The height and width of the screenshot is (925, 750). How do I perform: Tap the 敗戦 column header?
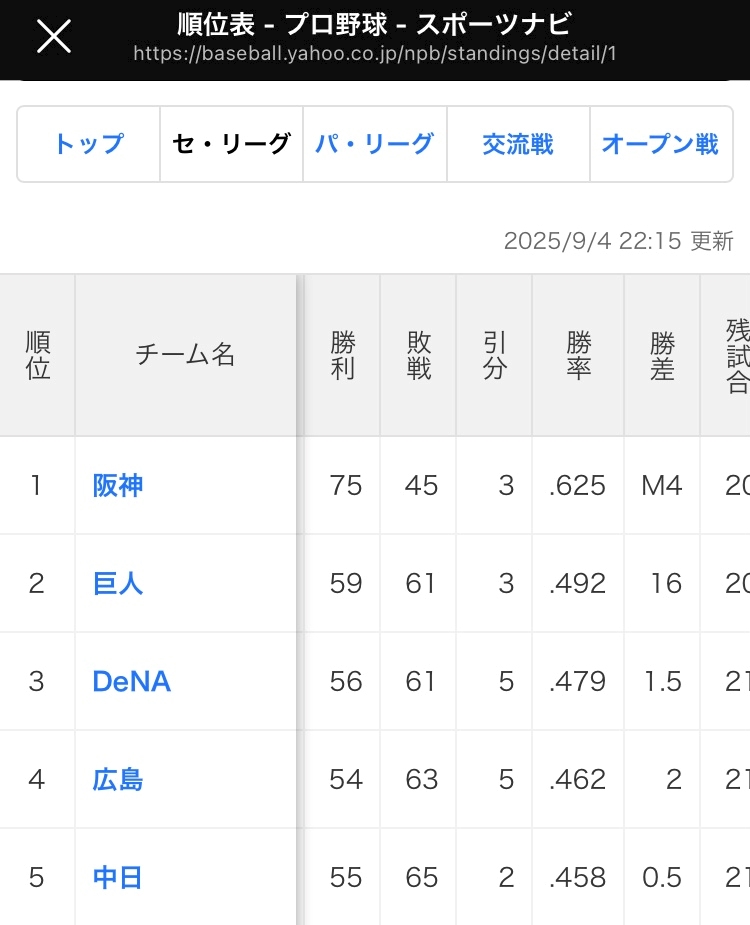[x=419, y=356]
